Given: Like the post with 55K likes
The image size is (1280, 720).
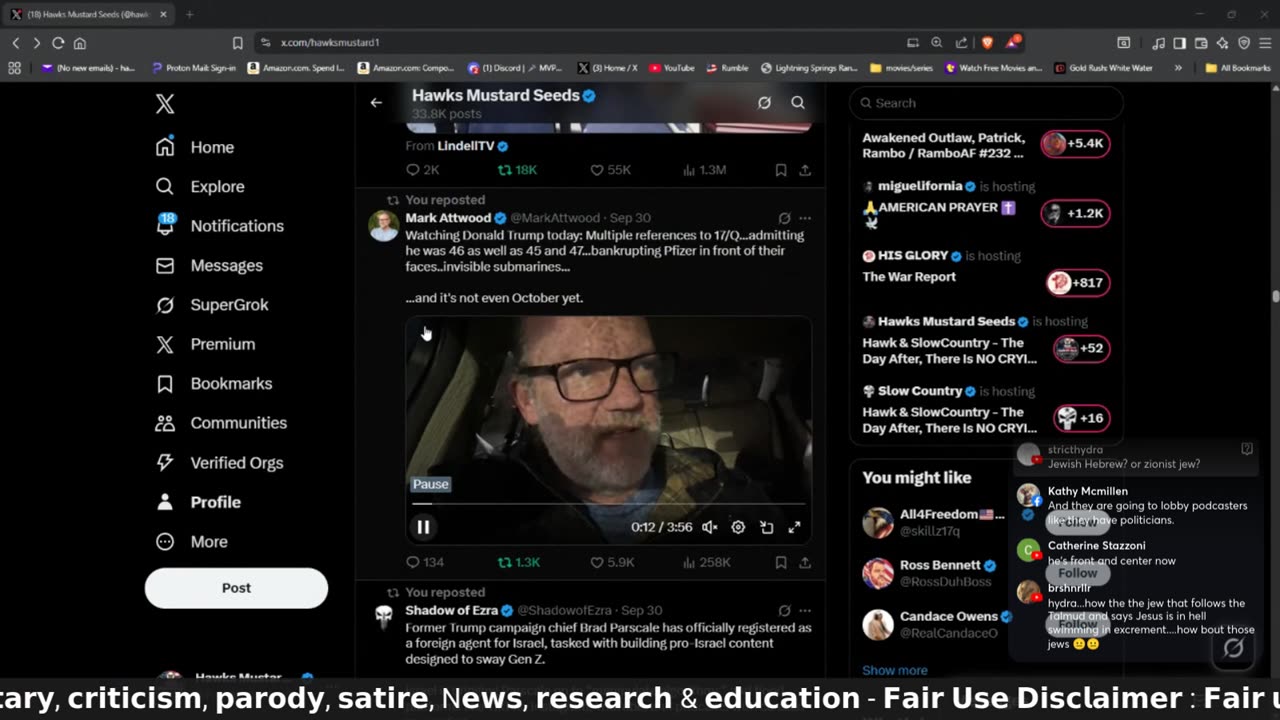Looking at the screenshot, I should (x=610, y=170).
